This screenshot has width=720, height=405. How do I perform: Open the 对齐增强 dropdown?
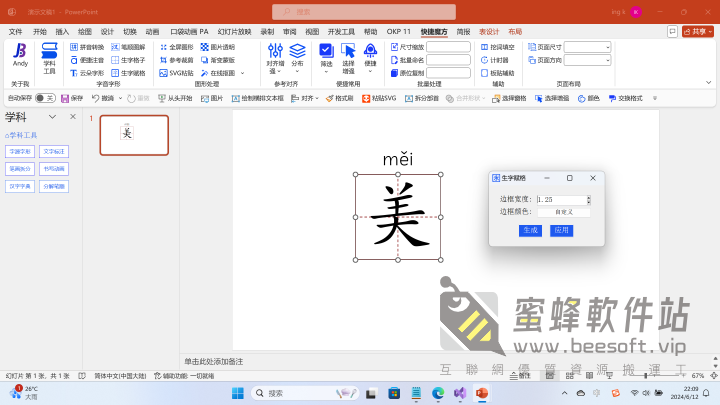[x=276, y=58]
